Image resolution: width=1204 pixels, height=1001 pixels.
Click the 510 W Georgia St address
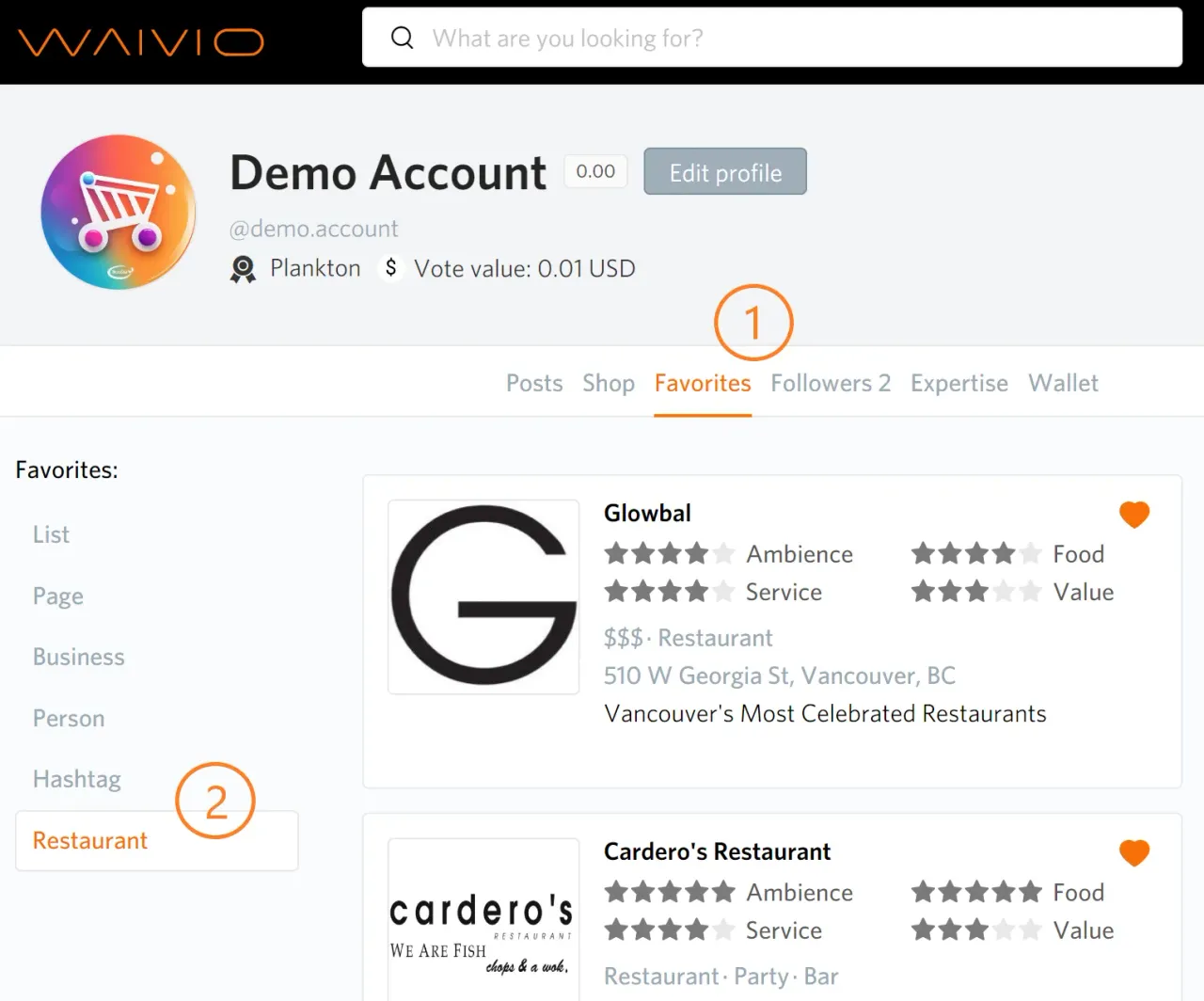pos(780,675)
